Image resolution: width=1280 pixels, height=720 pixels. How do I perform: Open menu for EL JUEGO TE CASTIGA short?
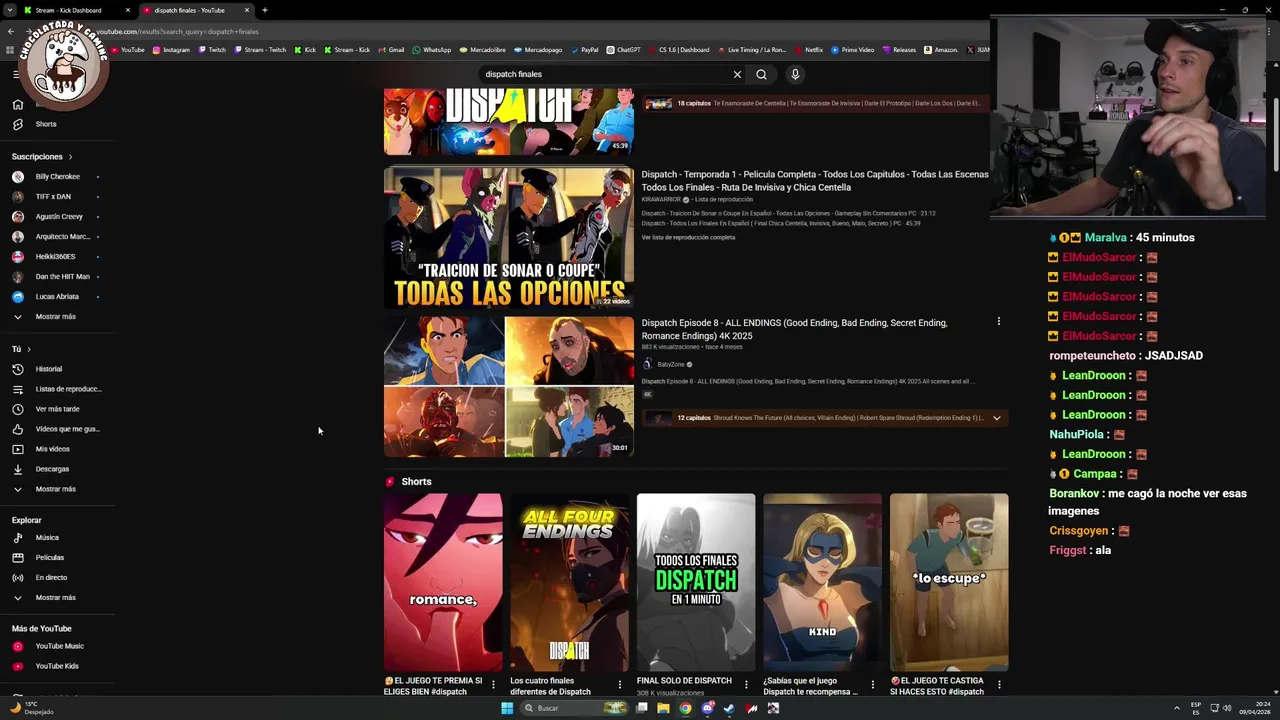(x=999, y=685)
